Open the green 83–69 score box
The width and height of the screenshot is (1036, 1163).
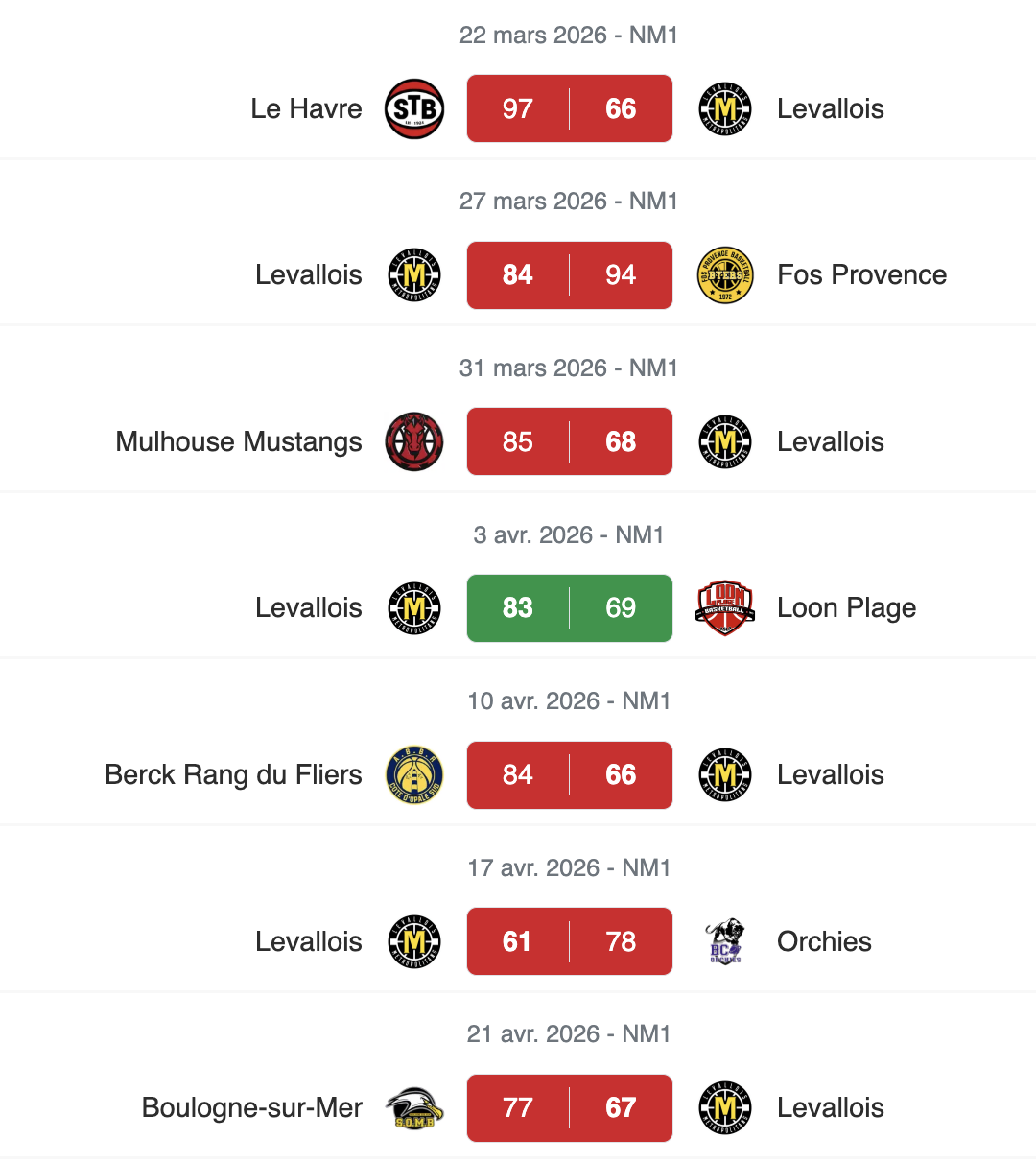tap(569, 608)
